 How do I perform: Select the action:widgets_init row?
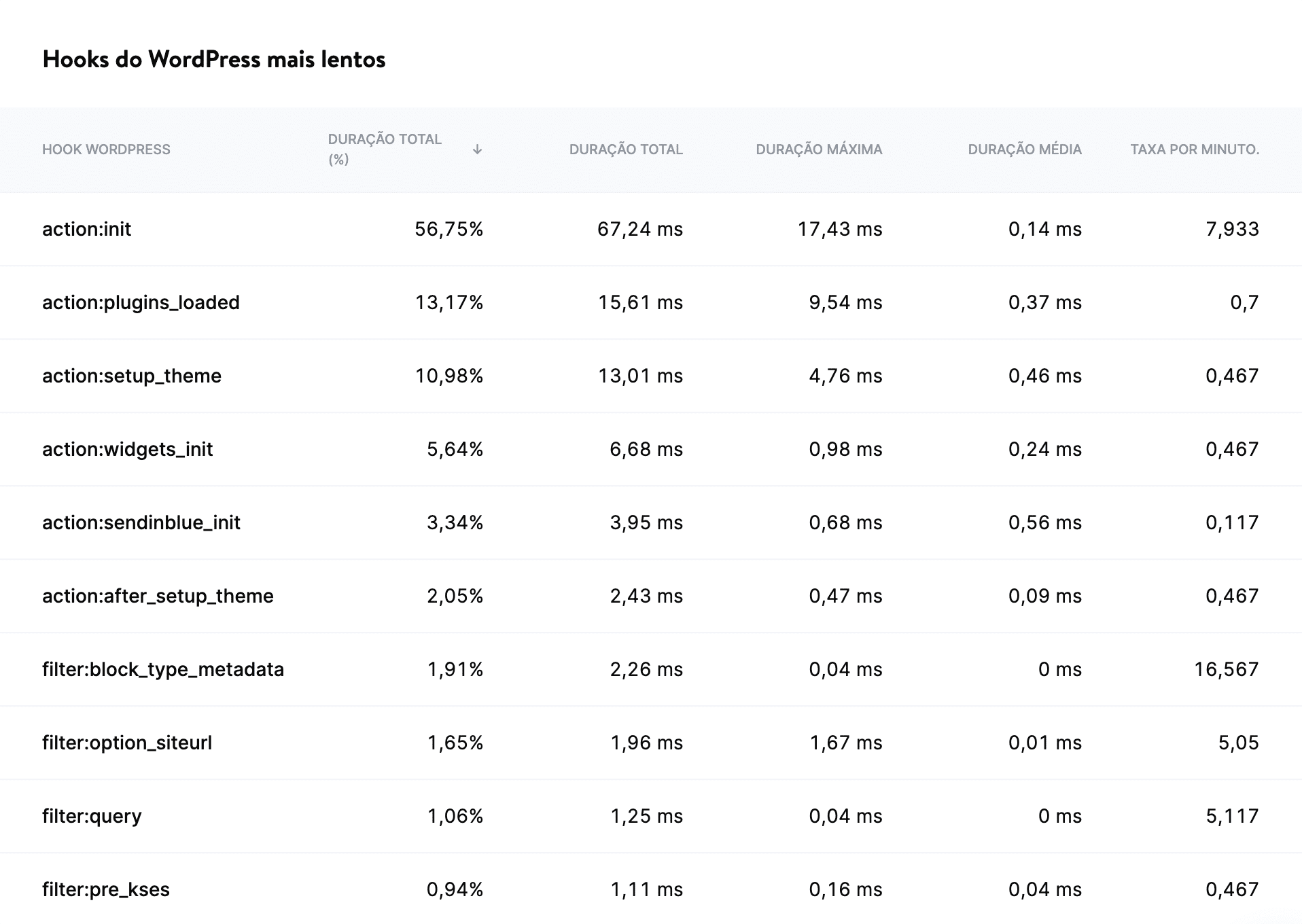127,448
